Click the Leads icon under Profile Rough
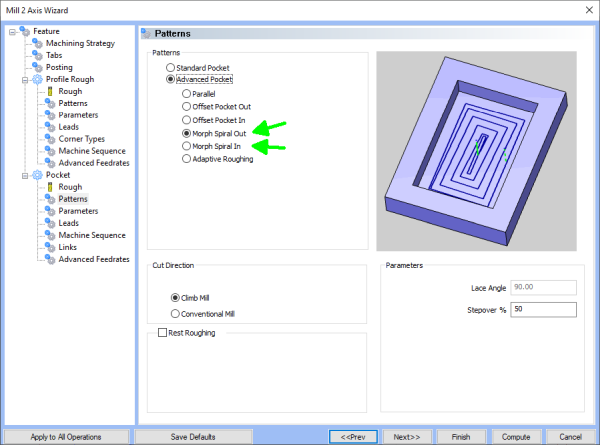The image size is (600, 445). [x=50, y=127]
